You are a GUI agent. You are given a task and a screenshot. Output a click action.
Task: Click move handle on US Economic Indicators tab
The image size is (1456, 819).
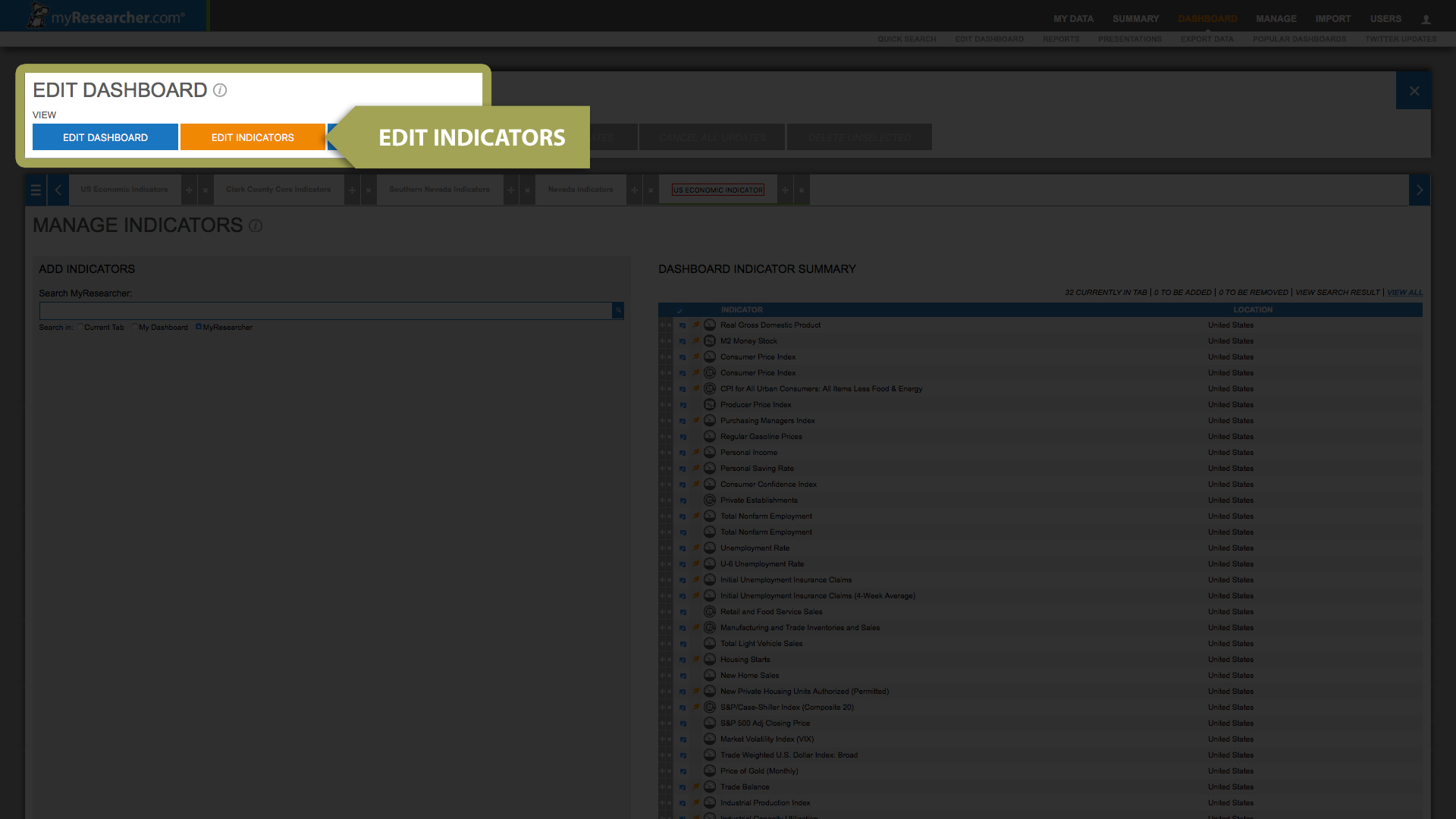click(x=189, y=190)
